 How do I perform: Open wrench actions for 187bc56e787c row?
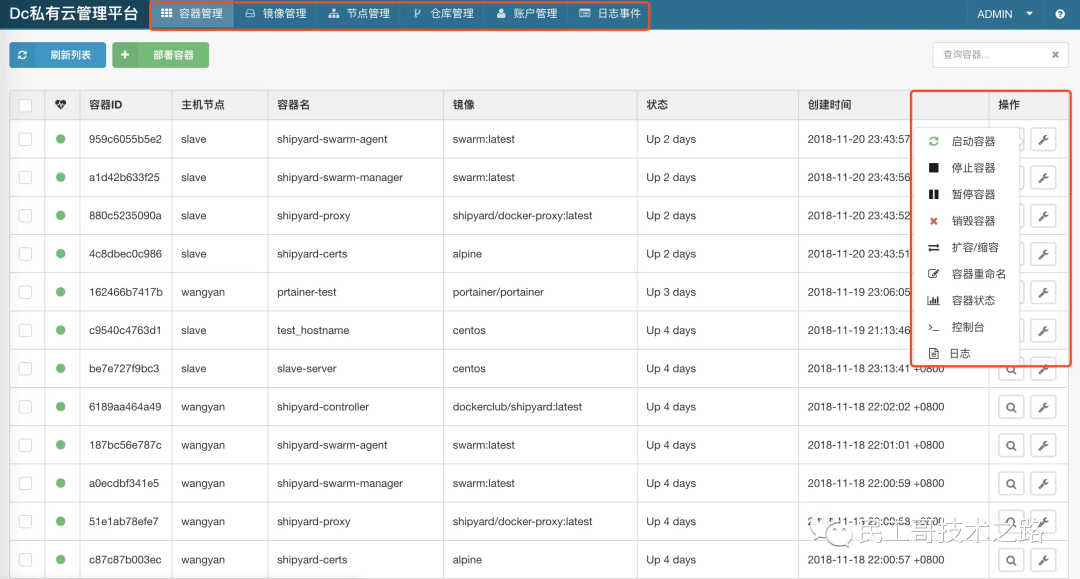tap(1042, 445)
